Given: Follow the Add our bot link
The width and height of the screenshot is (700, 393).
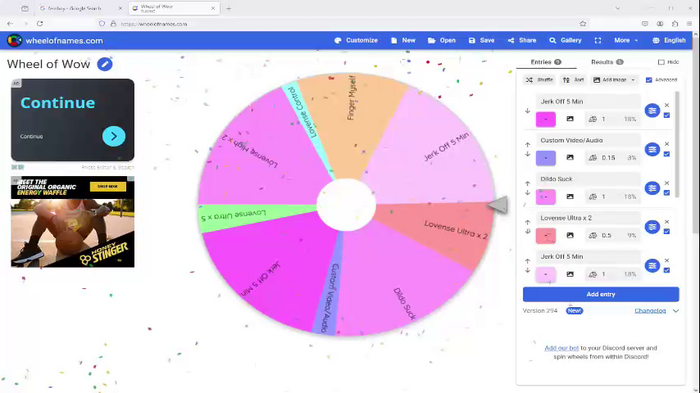Looking at the screenshot, I should tap(561, 348).
